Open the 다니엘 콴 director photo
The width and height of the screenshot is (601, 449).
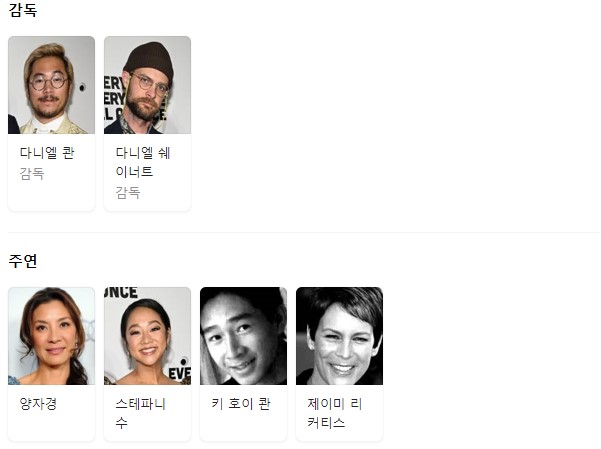(51, 85)
